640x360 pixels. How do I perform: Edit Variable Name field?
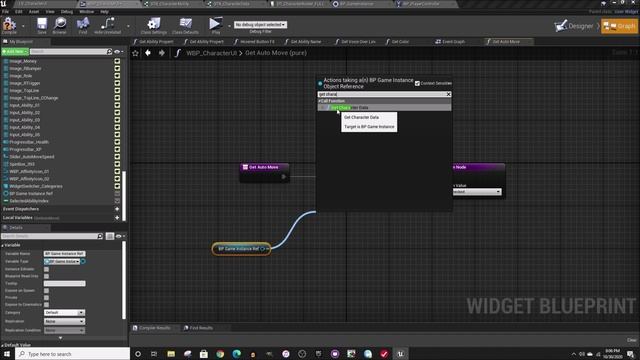[64, 254]
